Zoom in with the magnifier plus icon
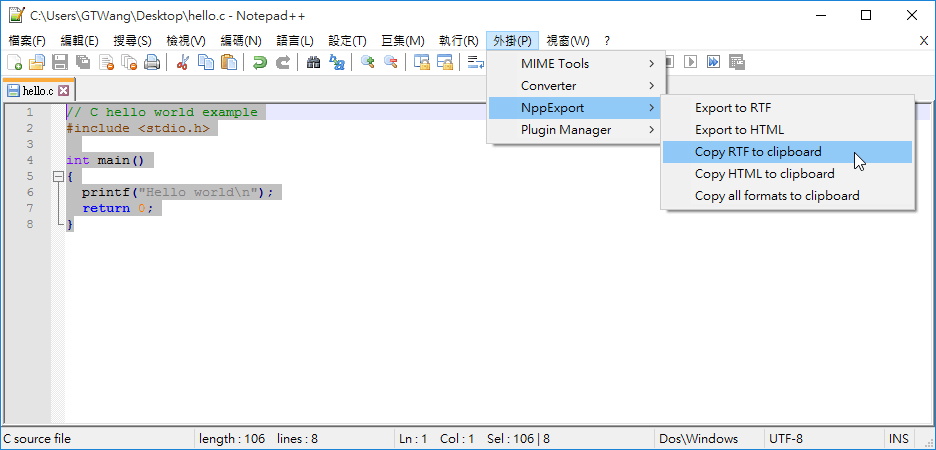936x450 pixels. [368, 62]
